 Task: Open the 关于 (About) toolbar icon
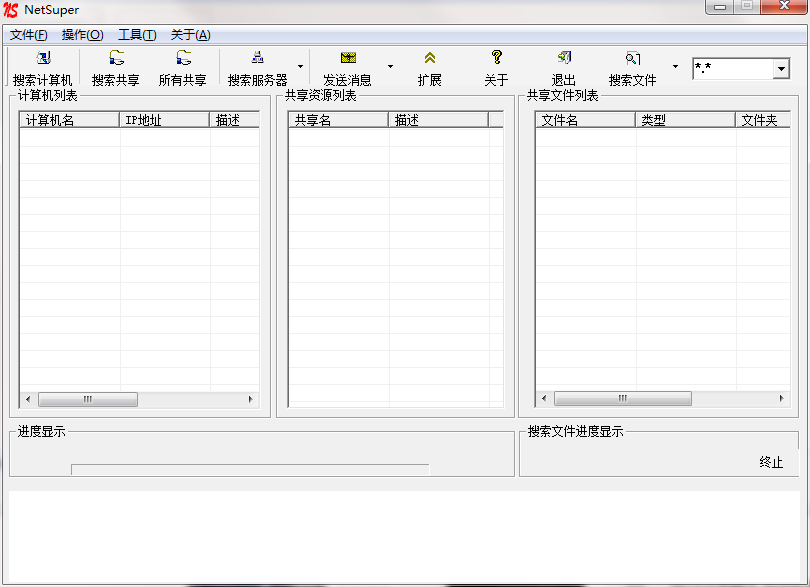[x=495, y=67]
